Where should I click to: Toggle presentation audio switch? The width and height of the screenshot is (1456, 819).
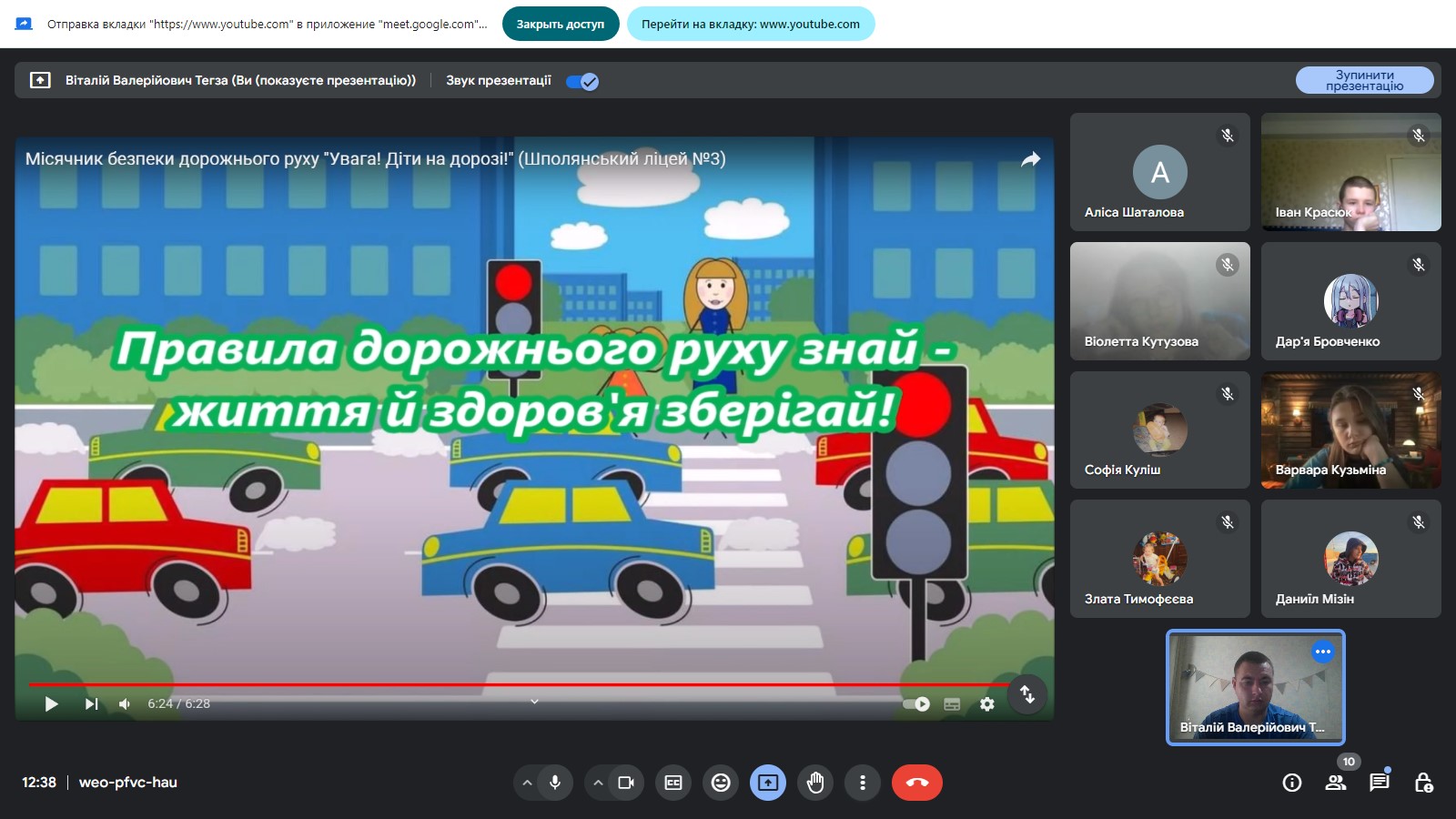[582, 81]
